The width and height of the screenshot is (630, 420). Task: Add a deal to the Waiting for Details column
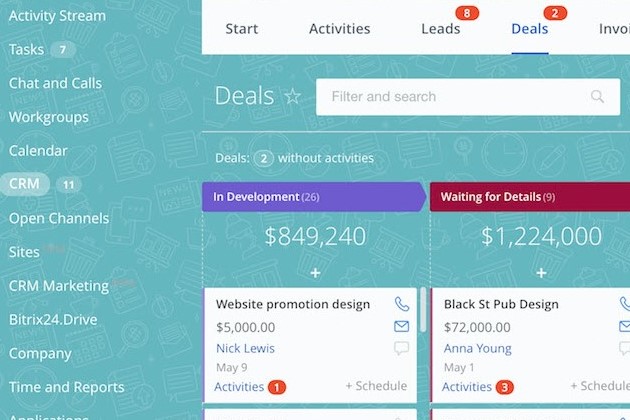[x=541, y=272]
